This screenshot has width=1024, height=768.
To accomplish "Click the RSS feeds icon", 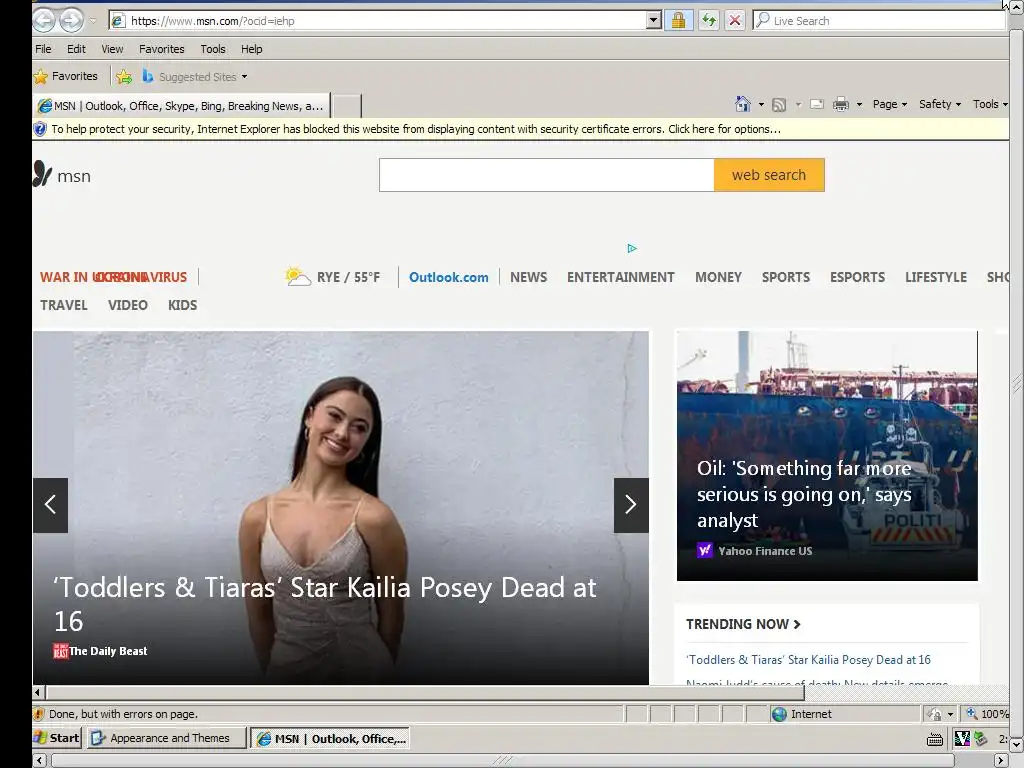I will click(778, 104).
